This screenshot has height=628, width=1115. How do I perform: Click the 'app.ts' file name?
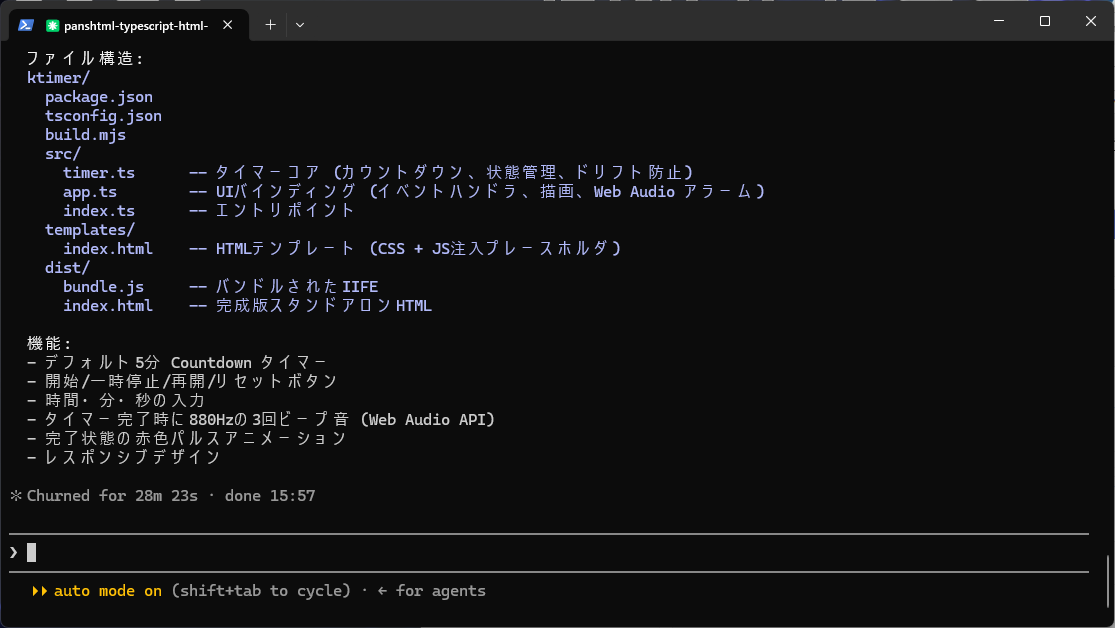pyautogui.click(x=90, y=192)
